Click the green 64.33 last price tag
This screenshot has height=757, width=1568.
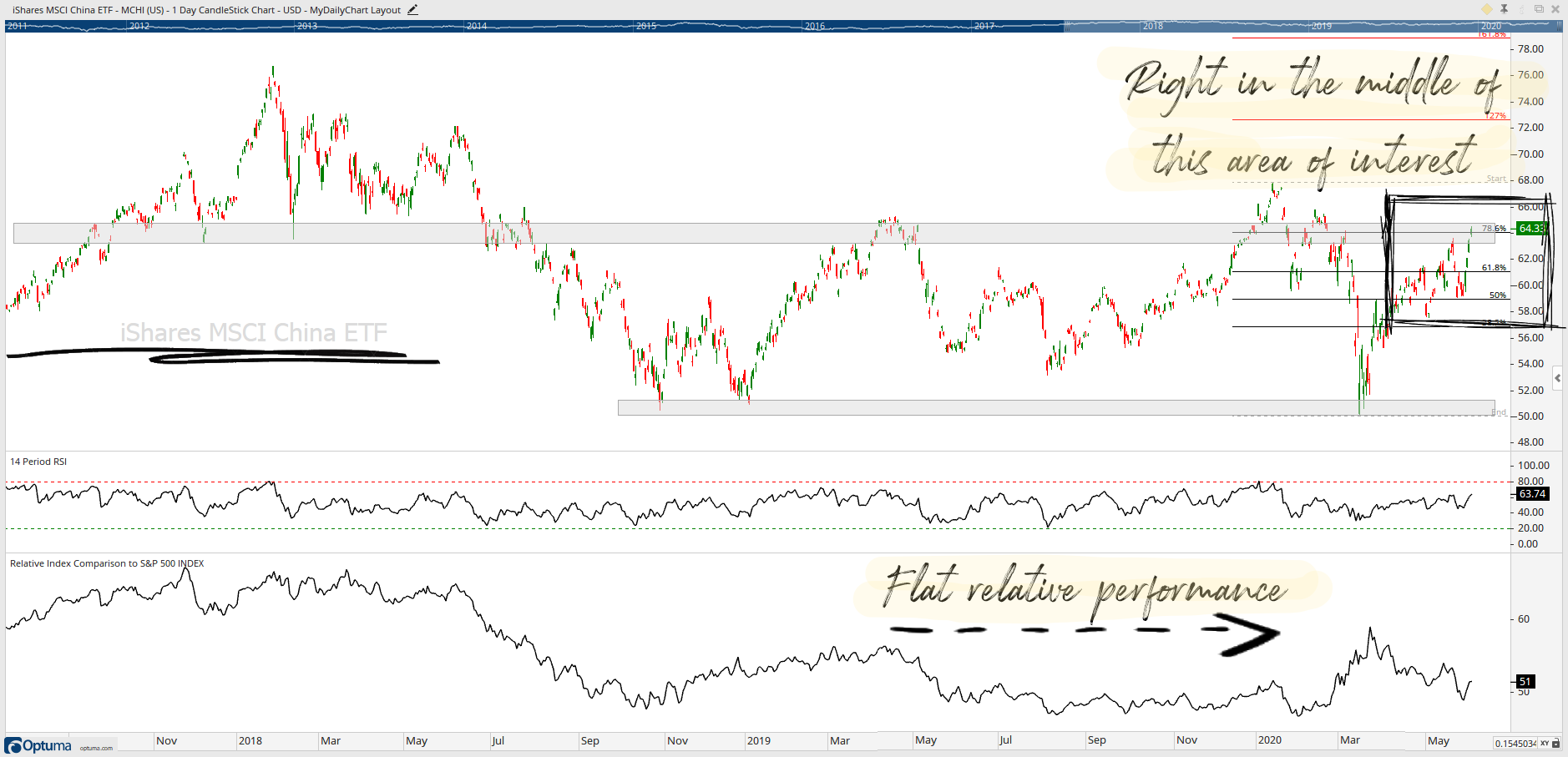click(1532, 228)
